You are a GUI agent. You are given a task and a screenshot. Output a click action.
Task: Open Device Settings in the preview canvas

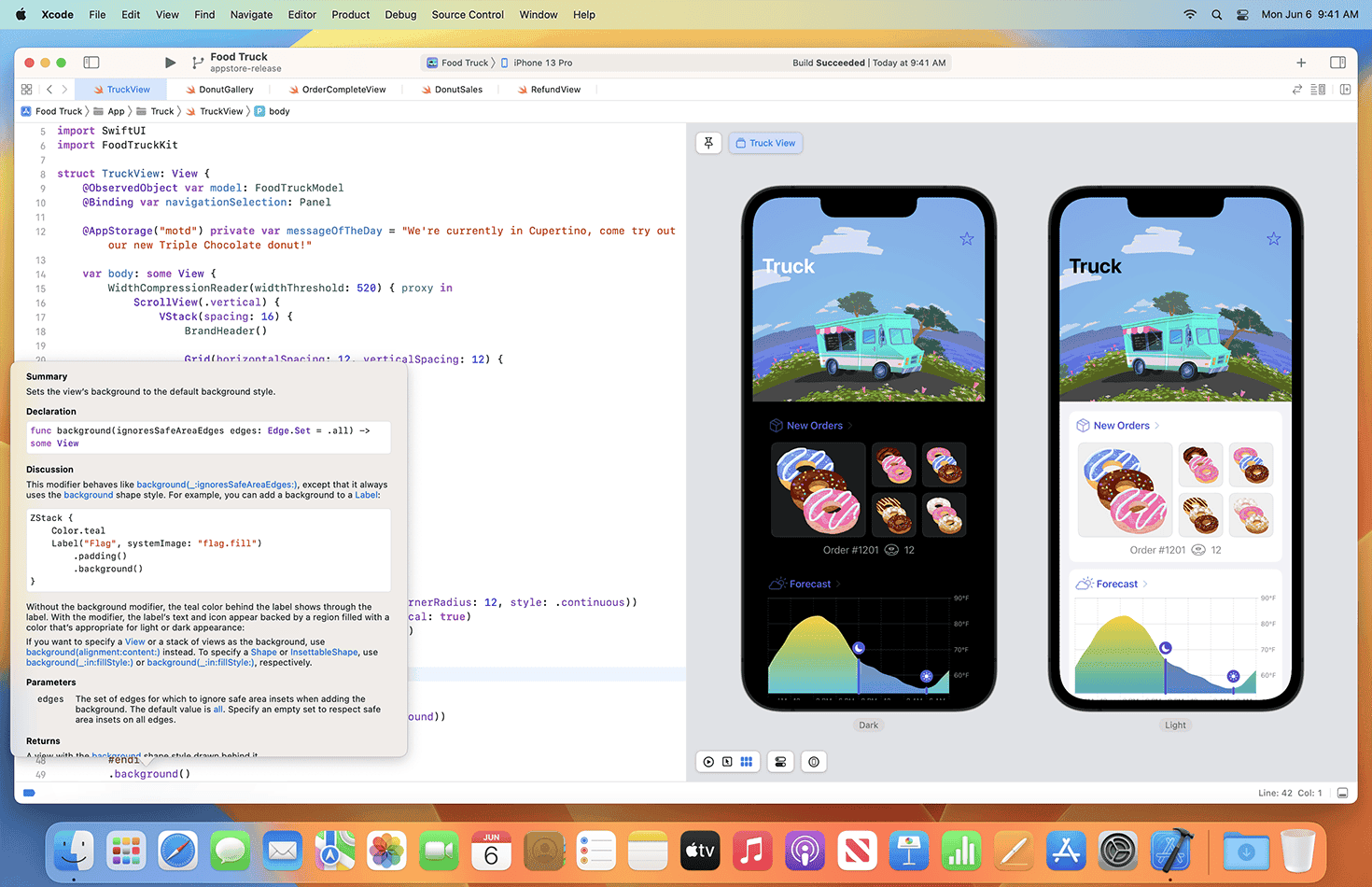pyautogui.click(x=779, y=761)
